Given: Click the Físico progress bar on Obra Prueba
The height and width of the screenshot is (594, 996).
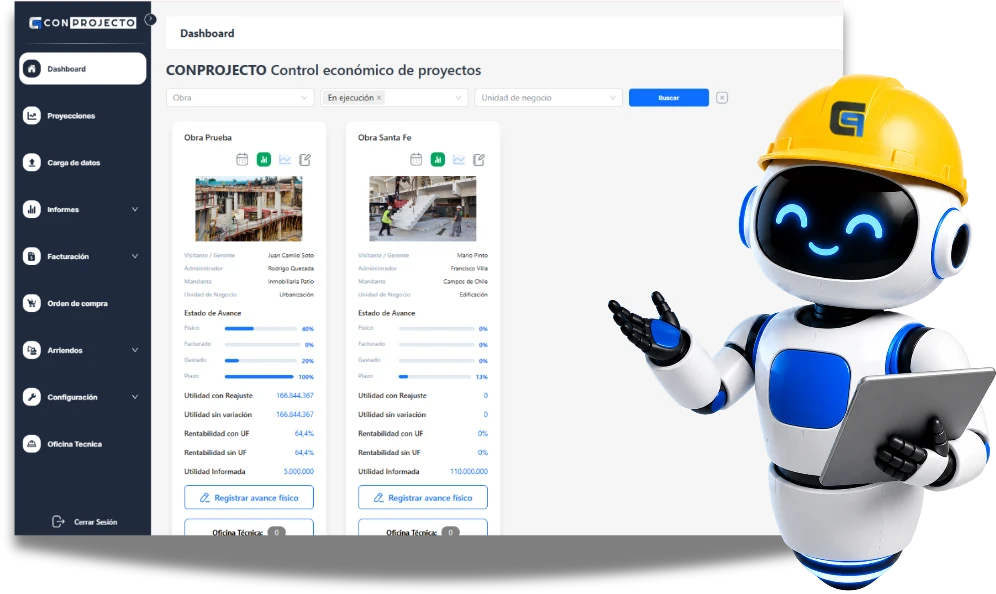Looking at the screenshot, I should click(x=260, y=328).
